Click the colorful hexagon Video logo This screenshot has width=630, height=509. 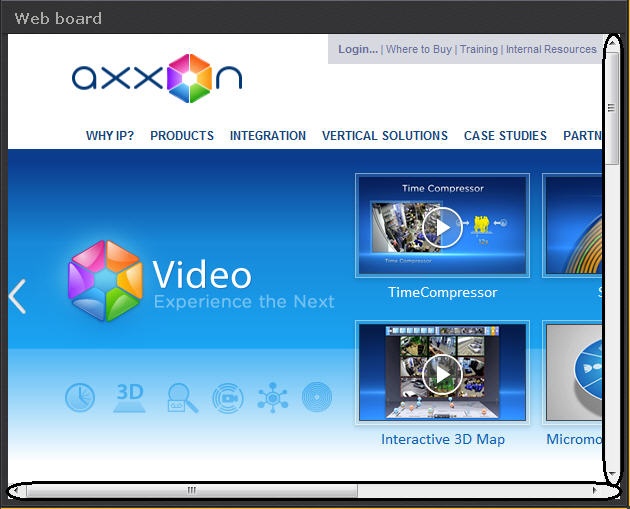pyautogui.click(x=105, y=281)
